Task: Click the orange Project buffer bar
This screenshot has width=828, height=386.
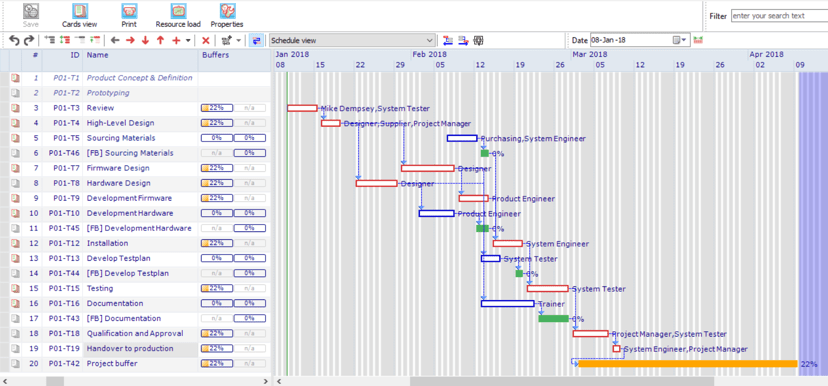Action: [x=688, y=364]
